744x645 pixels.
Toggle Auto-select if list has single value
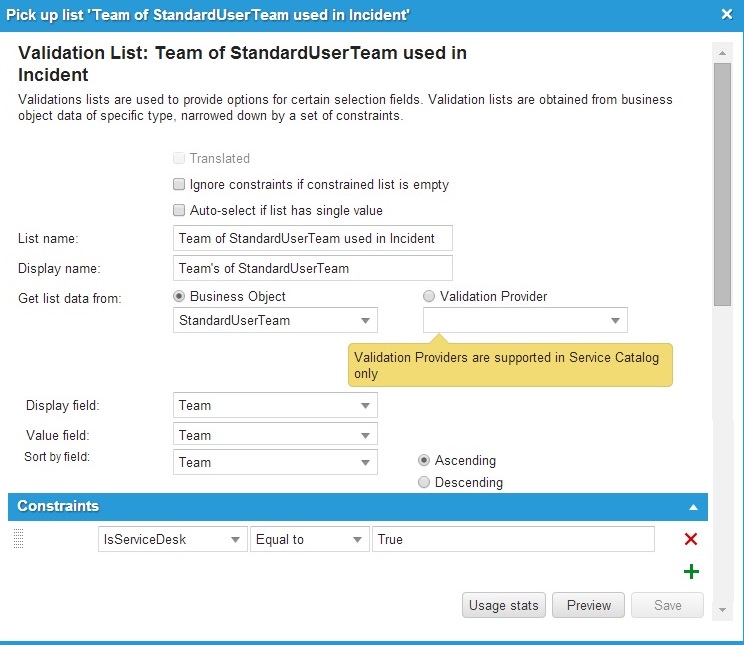click(179, 211)
